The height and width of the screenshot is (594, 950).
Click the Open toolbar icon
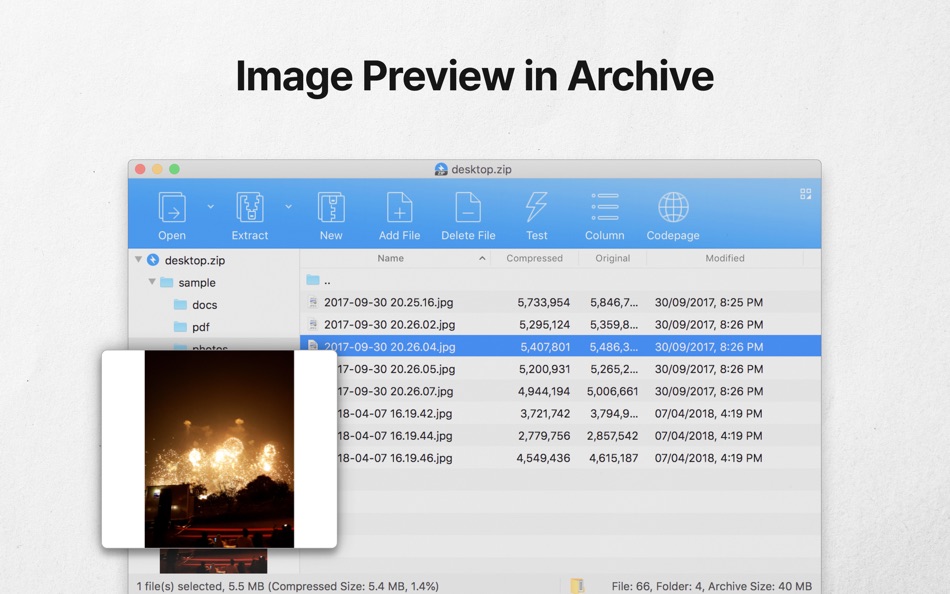(171, 207)
